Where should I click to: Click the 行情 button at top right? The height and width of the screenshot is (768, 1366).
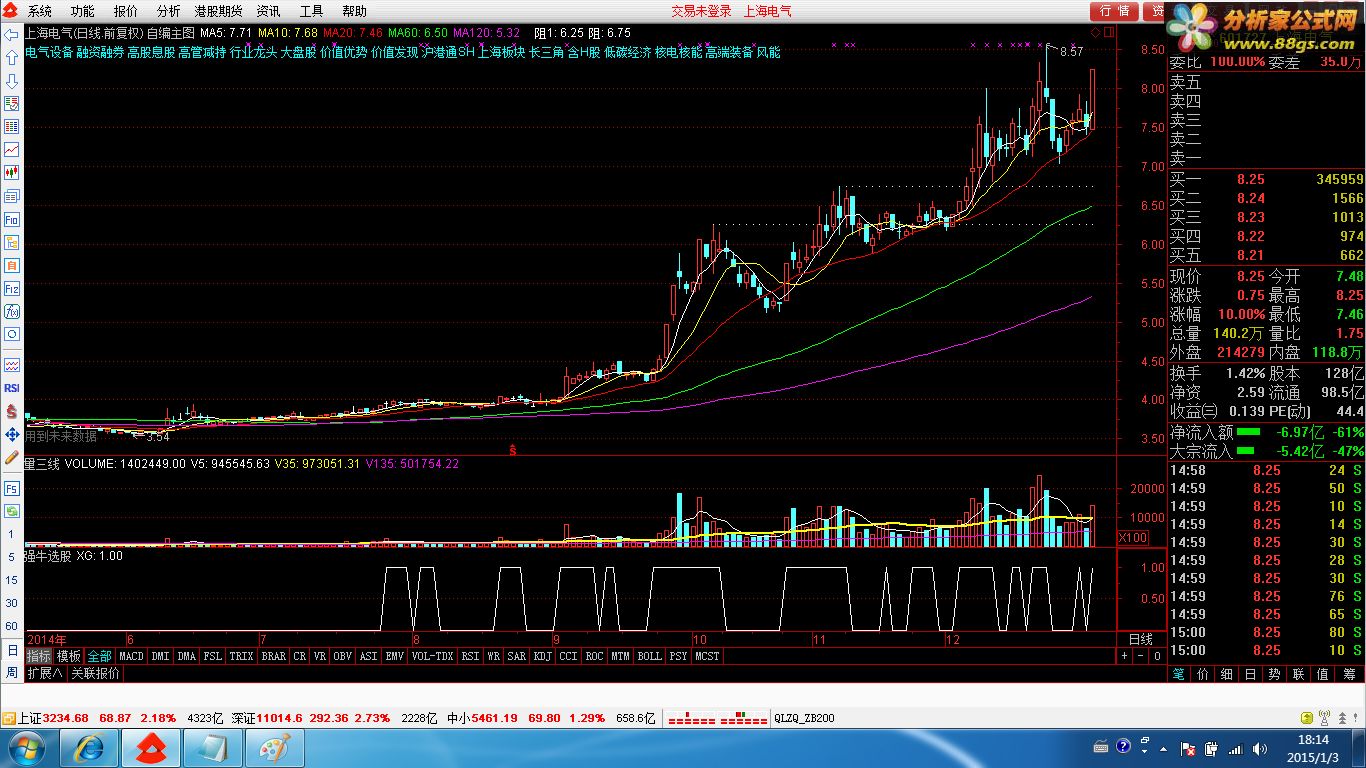pos(1115,11)
